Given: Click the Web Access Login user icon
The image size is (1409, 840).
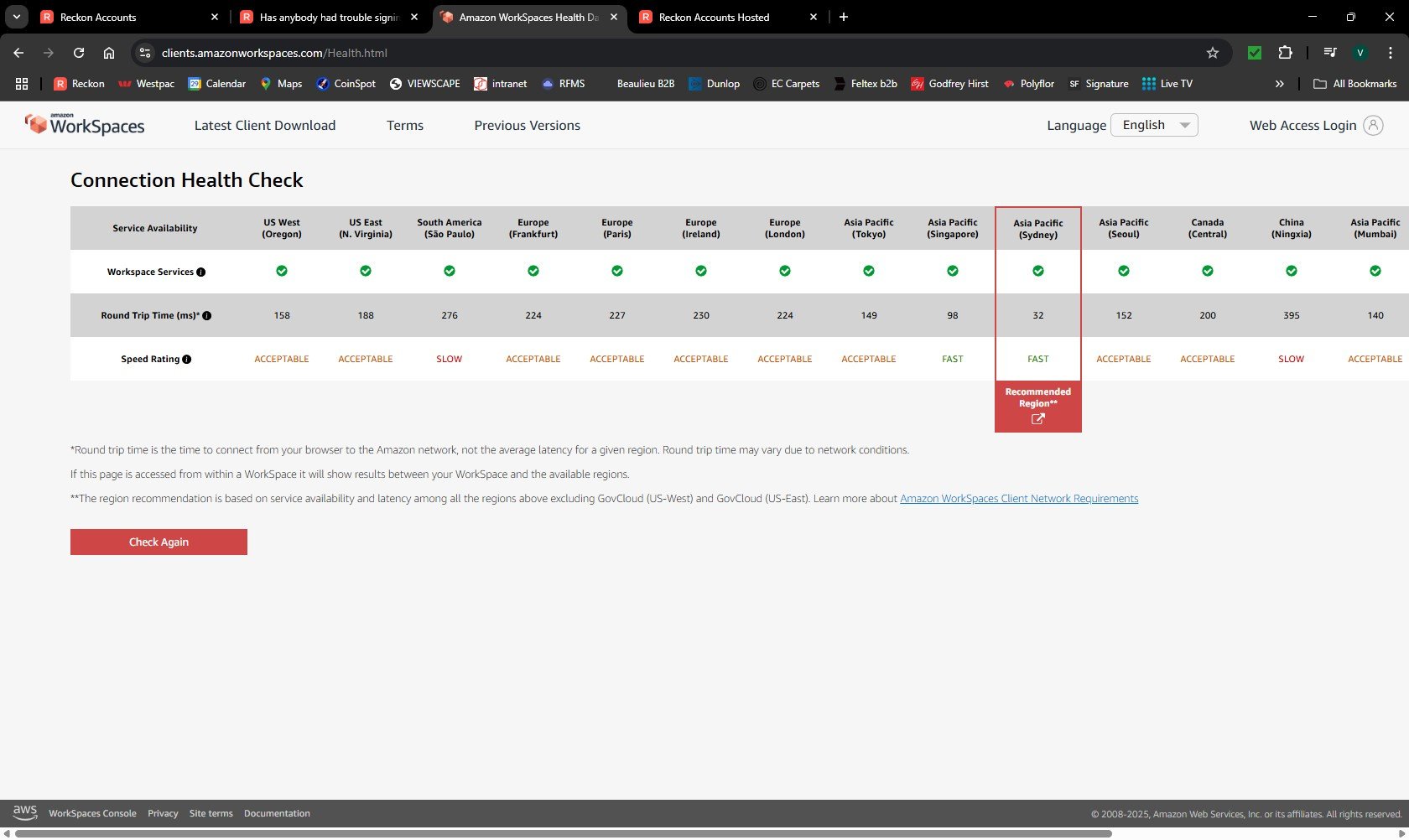Looking at the screenshot, I should click(1373, 125).
